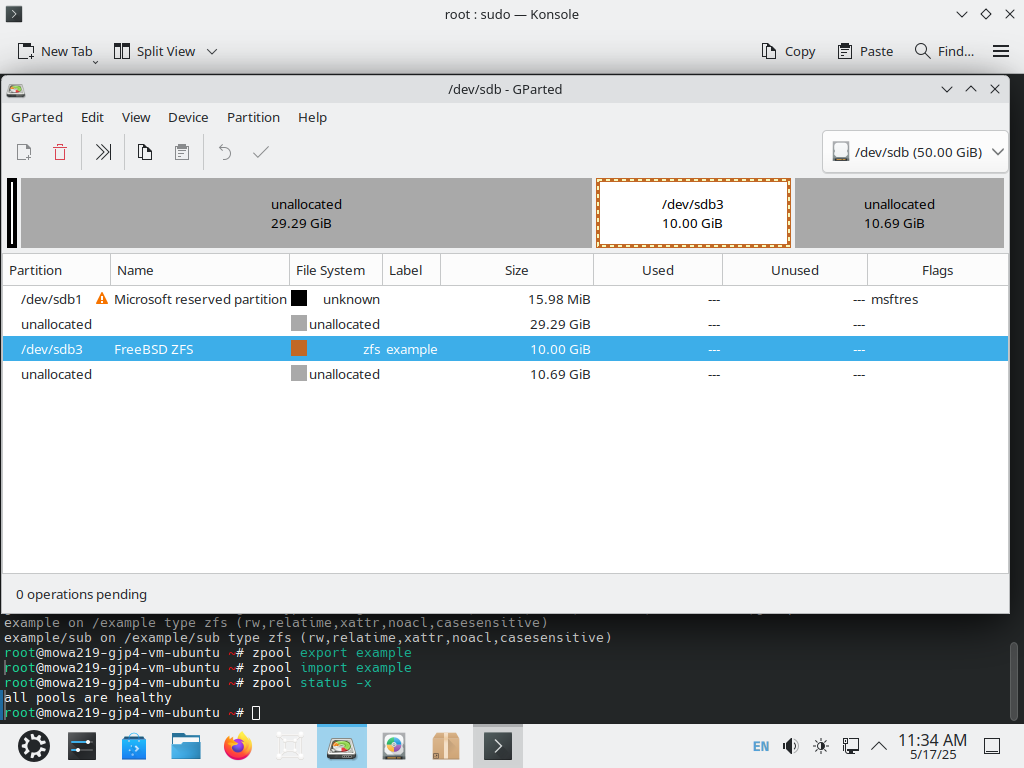Click the Paste button in Konsole
Viewport: 1024px width, 768px height.
865,52
